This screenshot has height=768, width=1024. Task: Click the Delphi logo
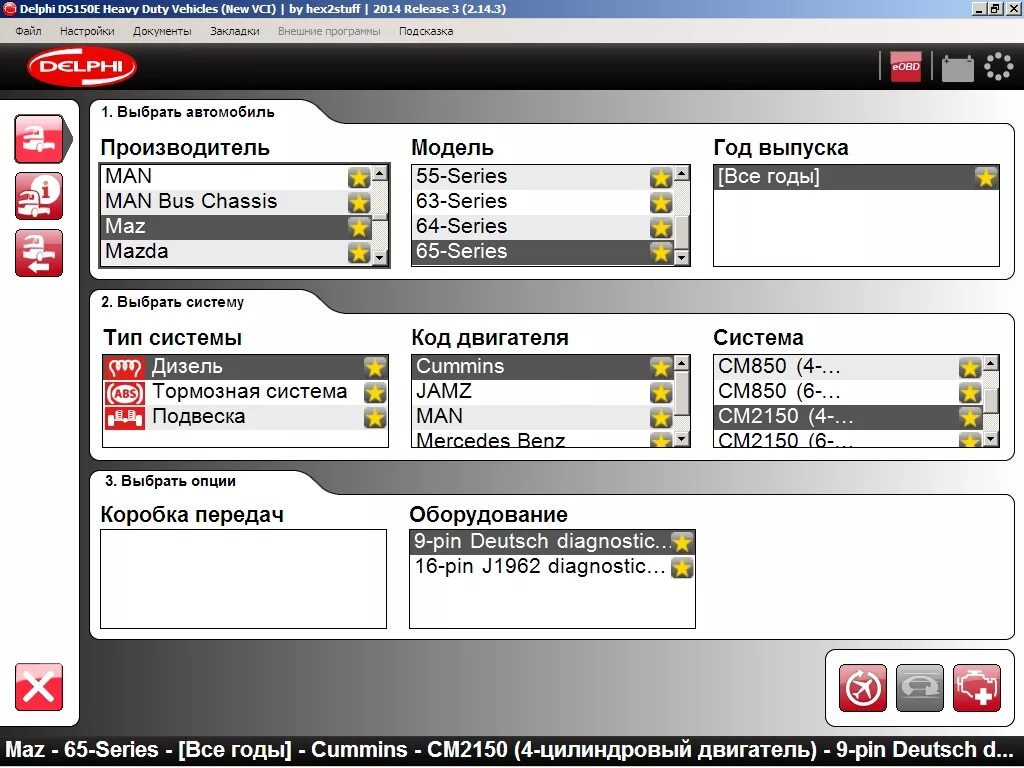click(x=82, y=67)
